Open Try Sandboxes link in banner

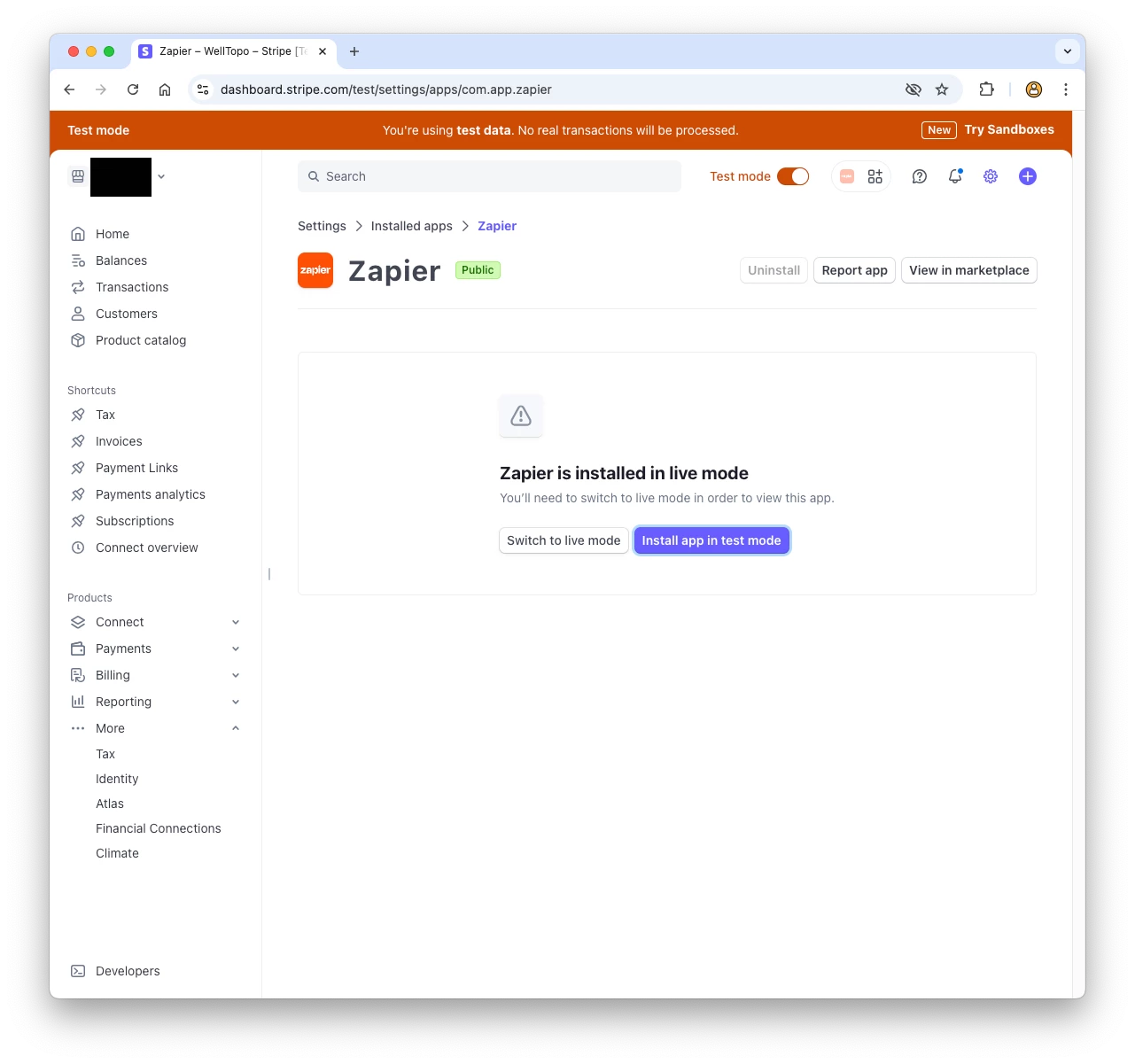(x=1009, y=129)
